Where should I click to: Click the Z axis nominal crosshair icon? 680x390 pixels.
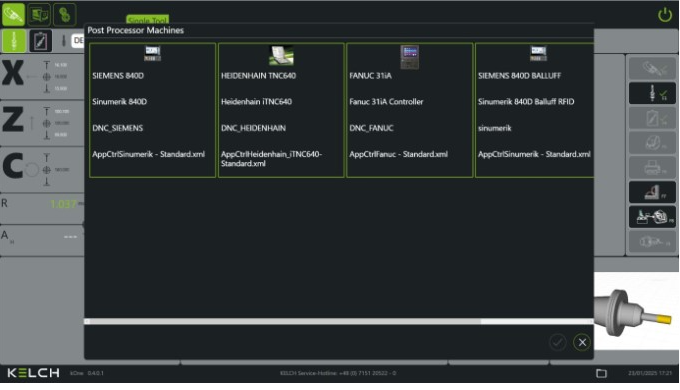46,124
